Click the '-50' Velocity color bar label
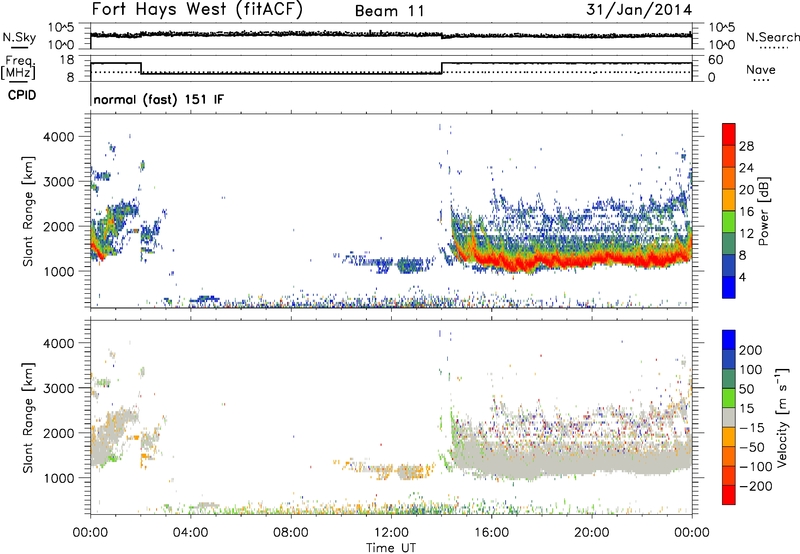 [752, 447]
